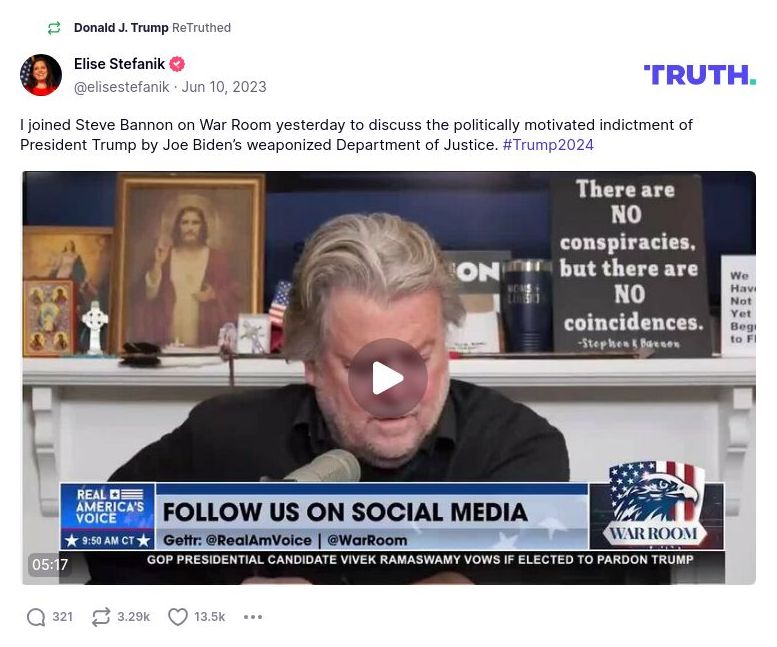Viewport: 777px width, 647px height.
Task: Open the three-dot more options menu
Action: coord(253,617)
